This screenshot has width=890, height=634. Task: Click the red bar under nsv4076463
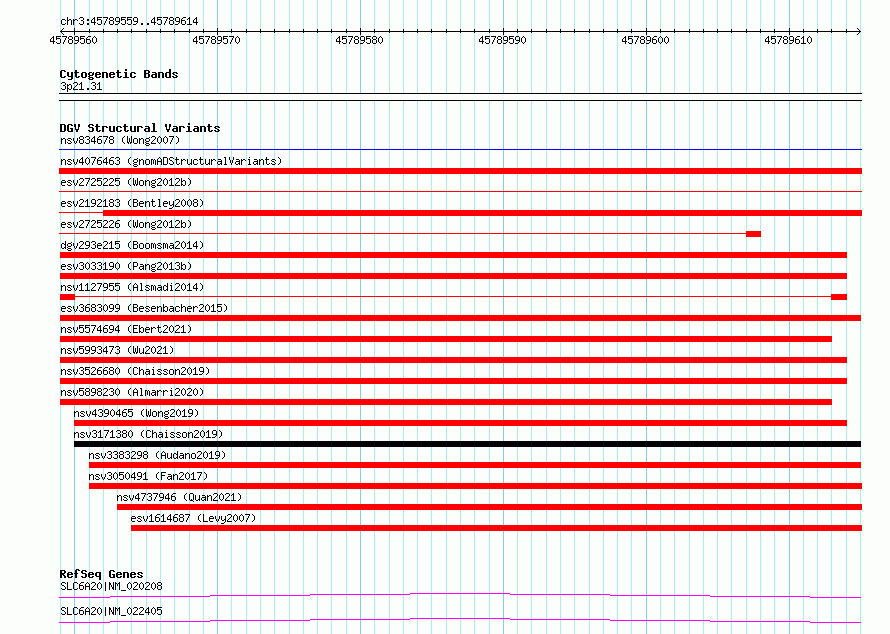coord(460,171)
